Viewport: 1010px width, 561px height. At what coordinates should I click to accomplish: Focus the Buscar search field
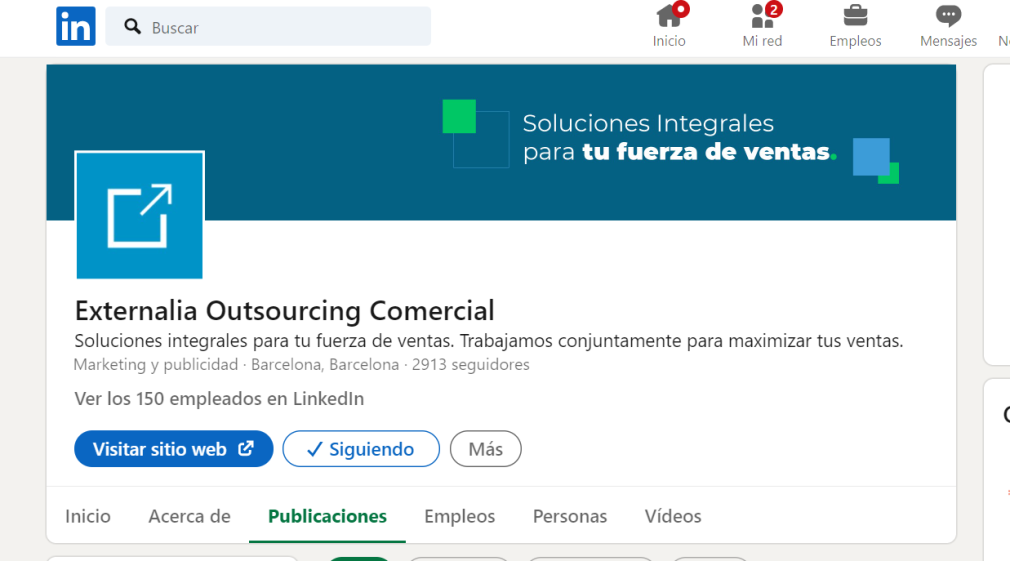(268, 26)
